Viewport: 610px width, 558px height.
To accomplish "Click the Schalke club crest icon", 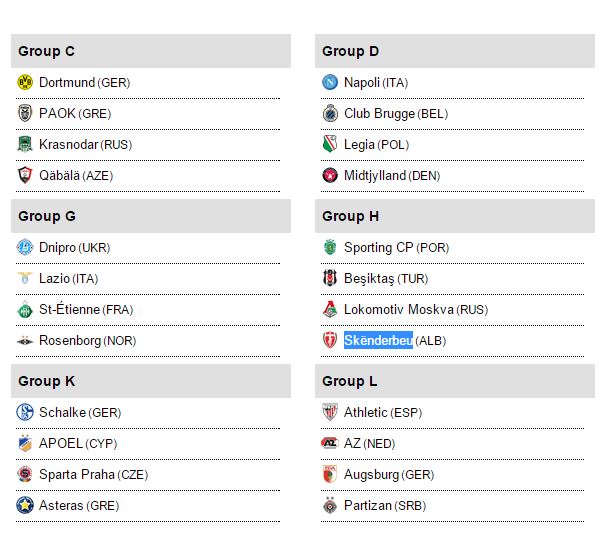I will [x=25, y=412].
